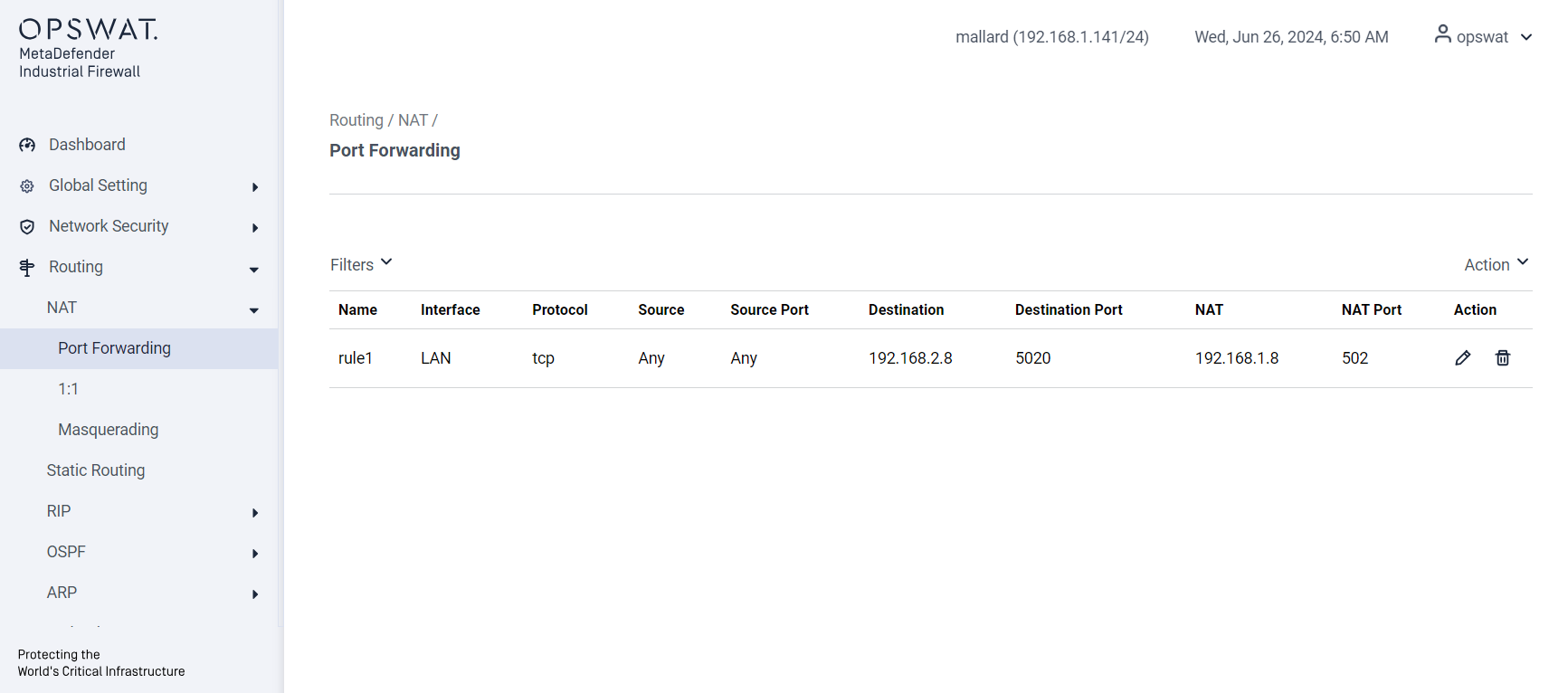
Task: Select Global Setting menu item
Action: [98, 185]
